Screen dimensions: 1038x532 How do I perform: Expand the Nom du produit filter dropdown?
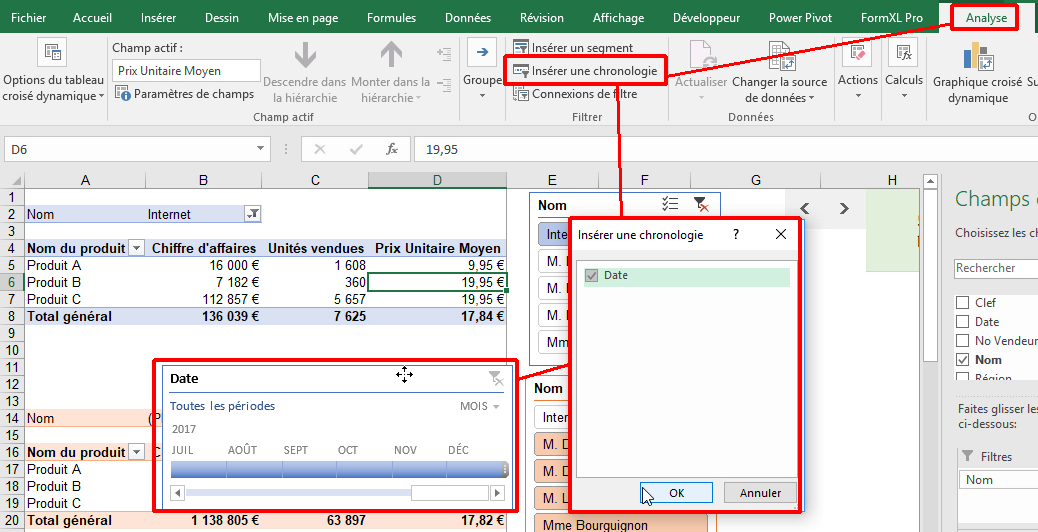click(136, 248)
